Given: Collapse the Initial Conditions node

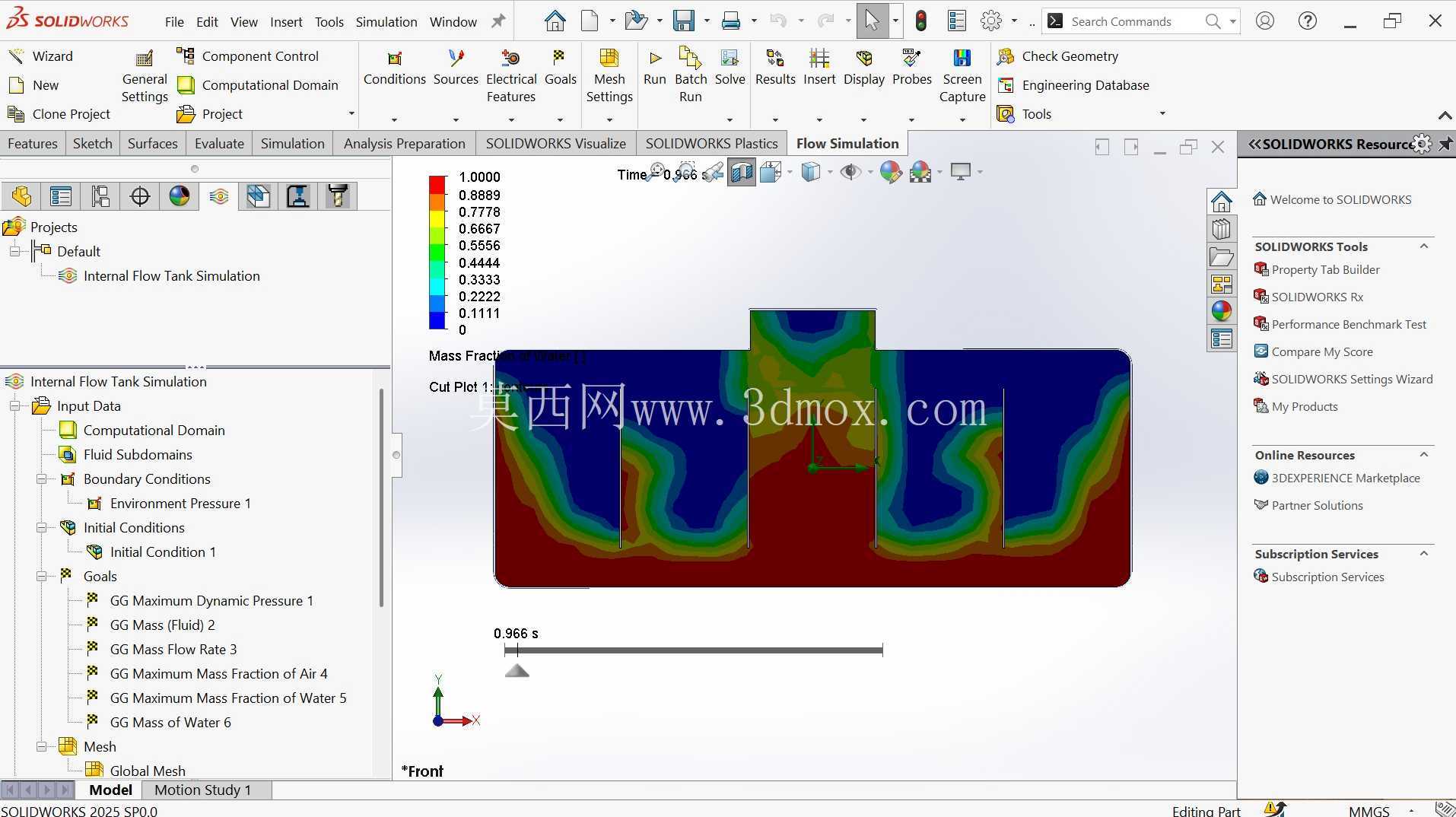Looking at the screenshot, I should [42, 528].
